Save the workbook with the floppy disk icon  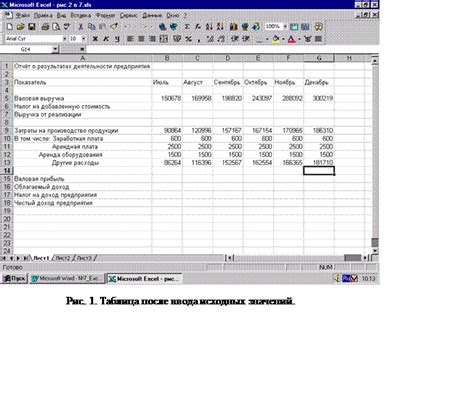click(x=31, y=27)
